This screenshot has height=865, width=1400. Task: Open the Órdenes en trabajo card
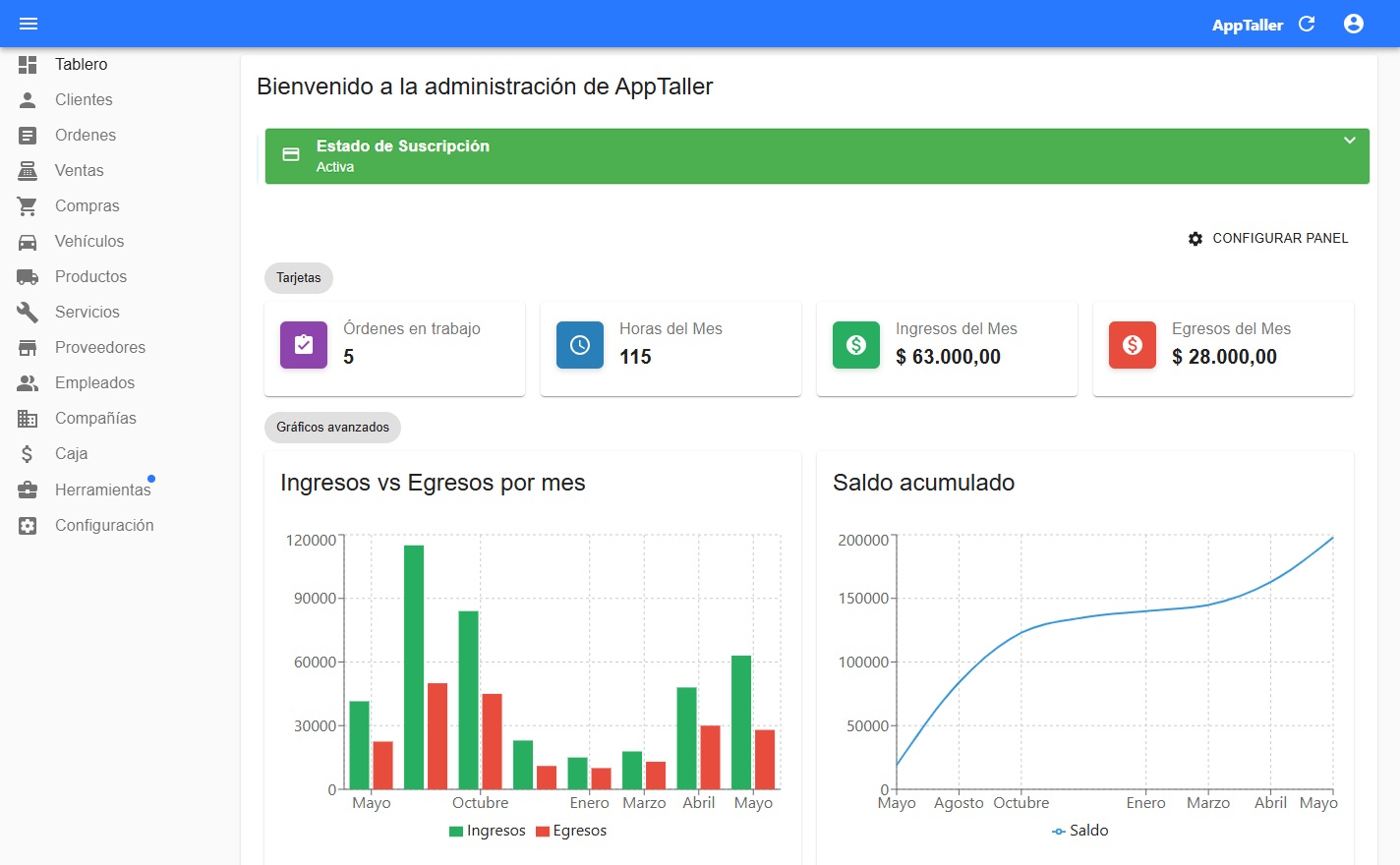pyautogui.click(x=394, y=349)
